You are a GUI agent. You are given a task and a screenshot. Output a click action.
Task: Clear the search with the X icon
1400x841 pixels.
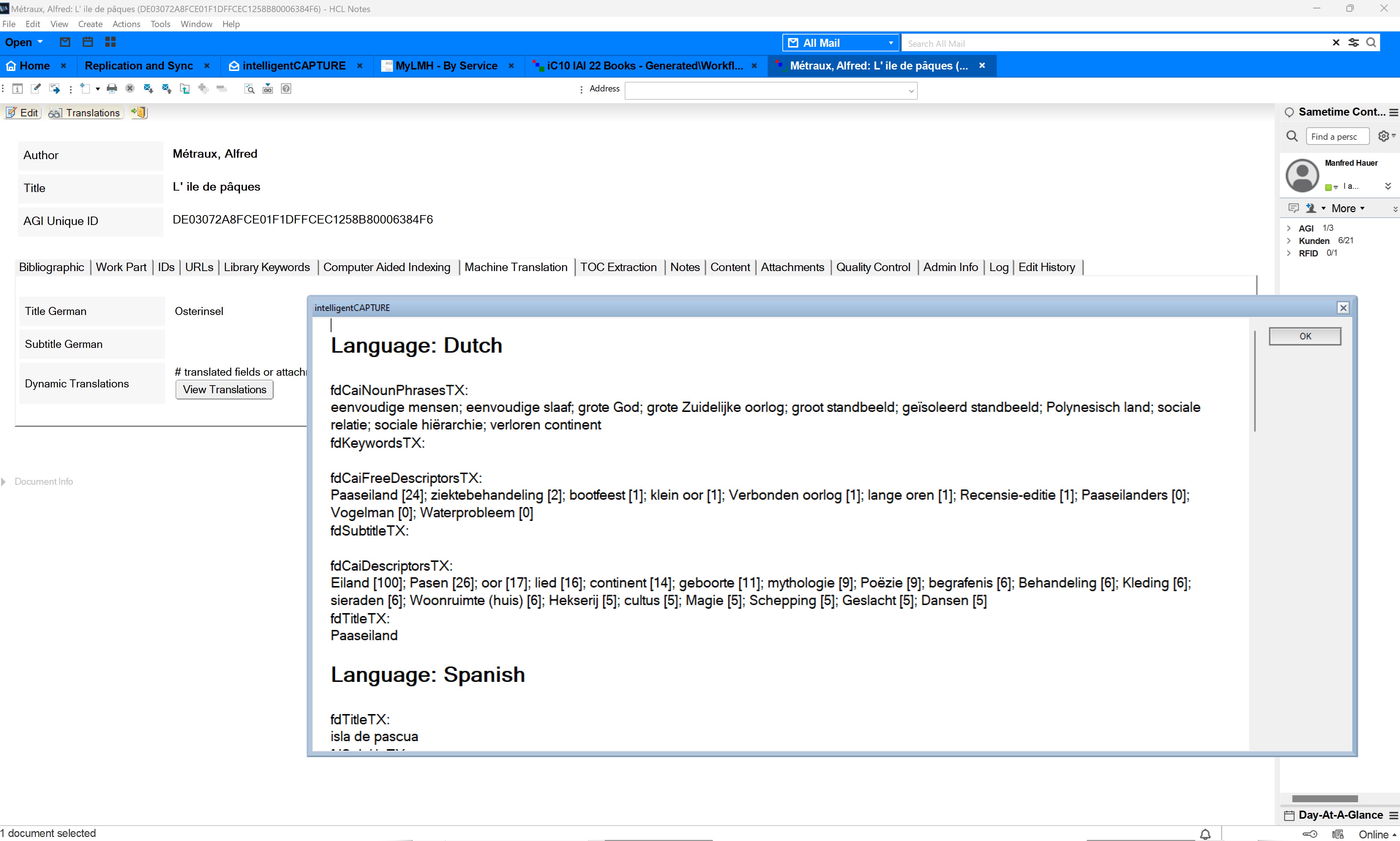point(1336,42)
